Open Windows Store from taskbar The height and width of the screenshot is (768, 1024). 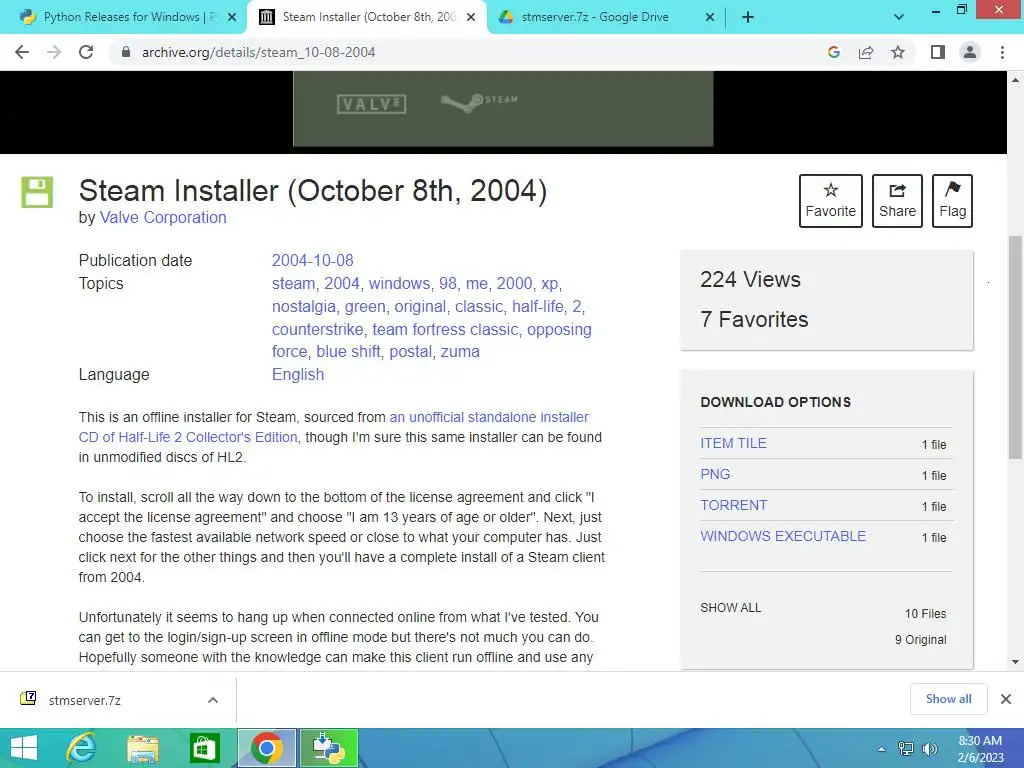[x=204, y=748]
